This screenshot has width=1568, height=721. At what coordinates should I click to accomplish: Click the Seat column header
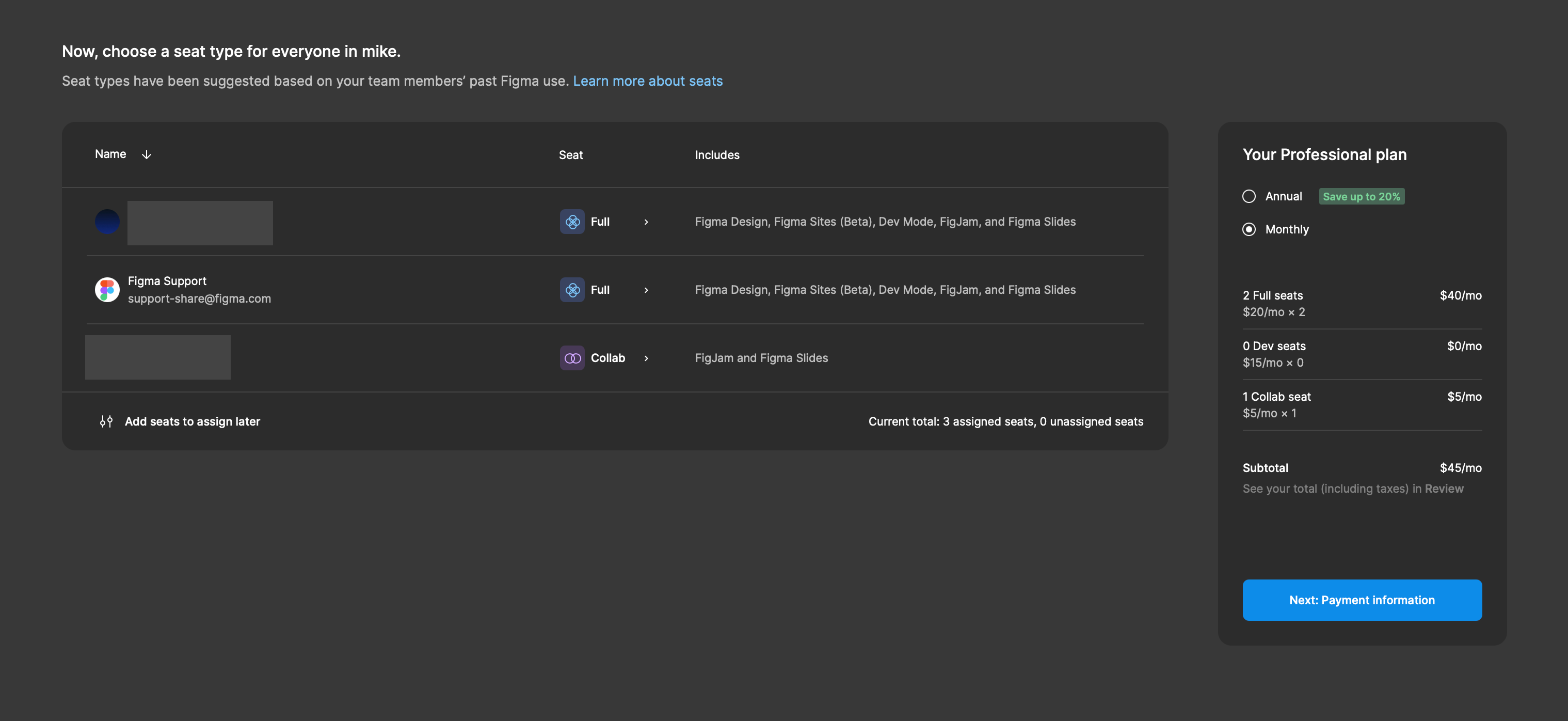coord(570,154)
